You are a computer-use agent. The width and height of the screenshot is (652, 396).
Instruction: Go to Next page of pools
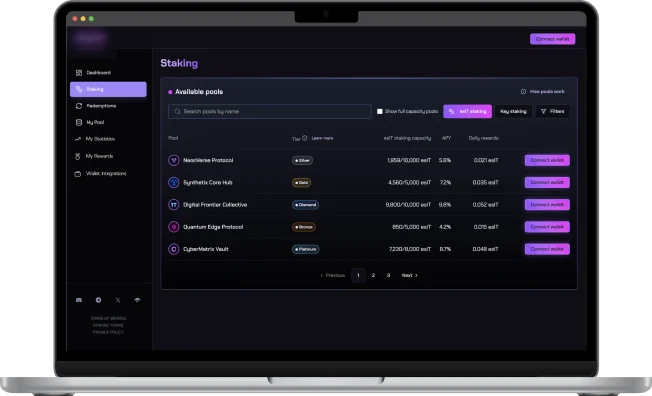410,275
